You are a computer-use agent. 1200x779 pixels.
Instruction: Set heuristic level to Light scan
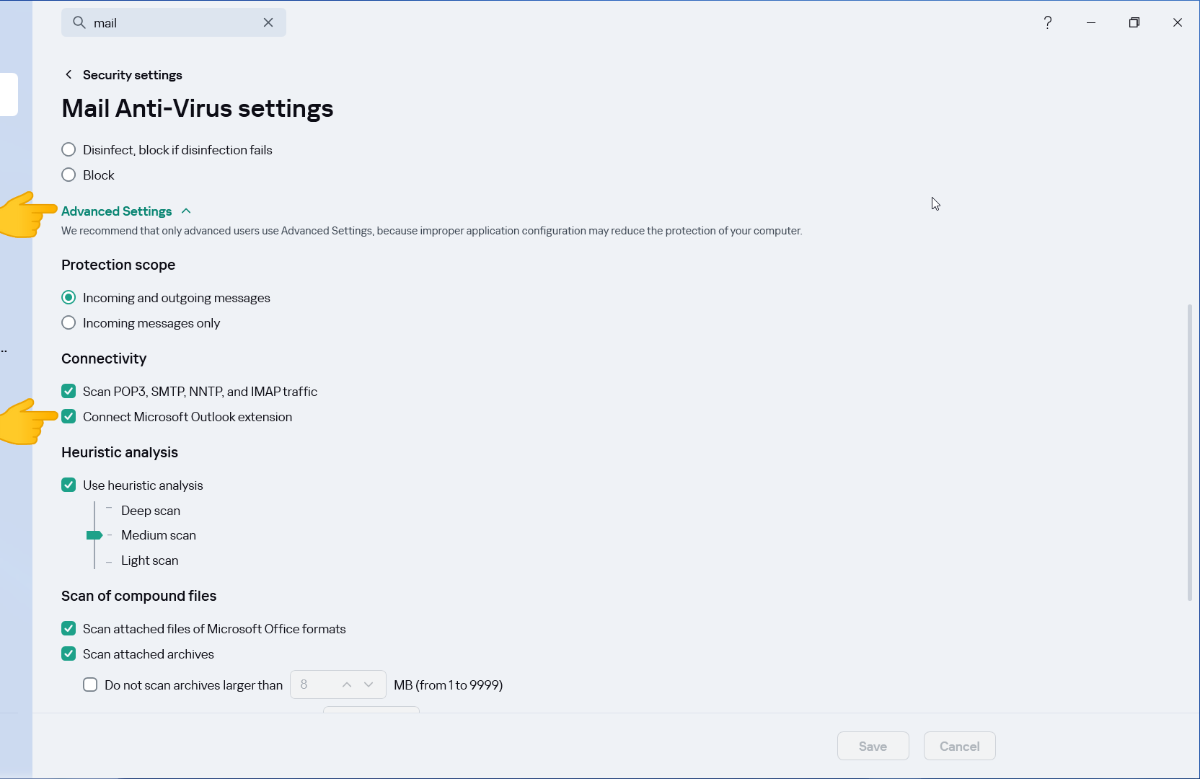(149, 561)
